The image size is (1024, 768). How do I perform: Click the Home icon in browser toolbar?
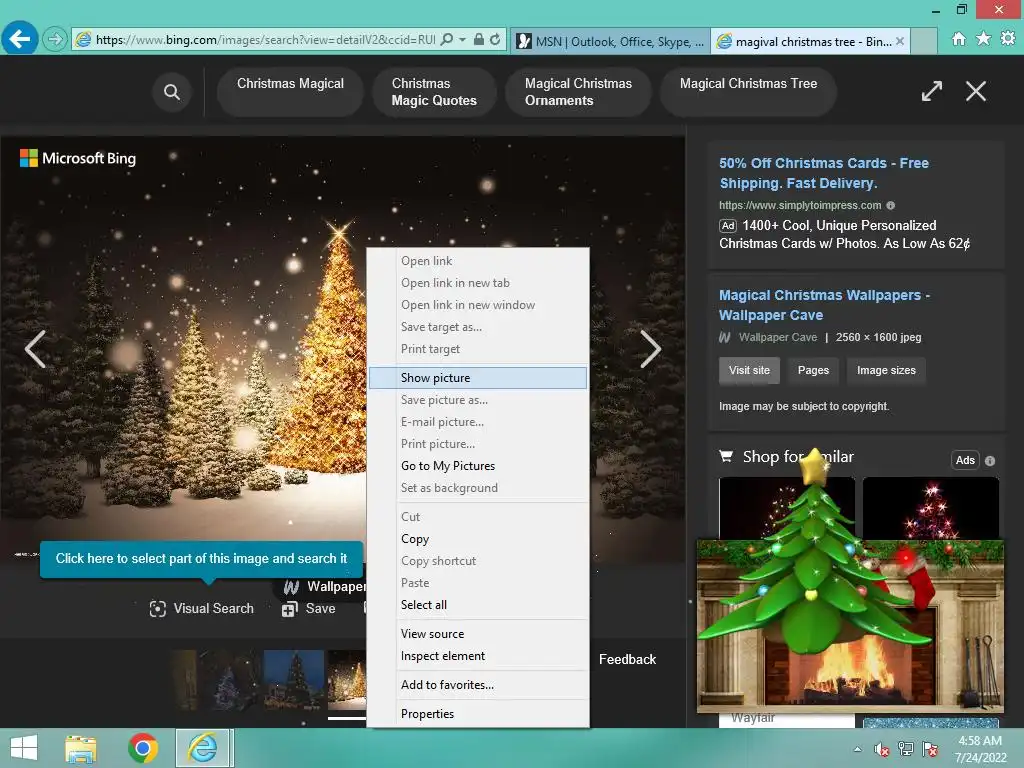coord(958,39)
